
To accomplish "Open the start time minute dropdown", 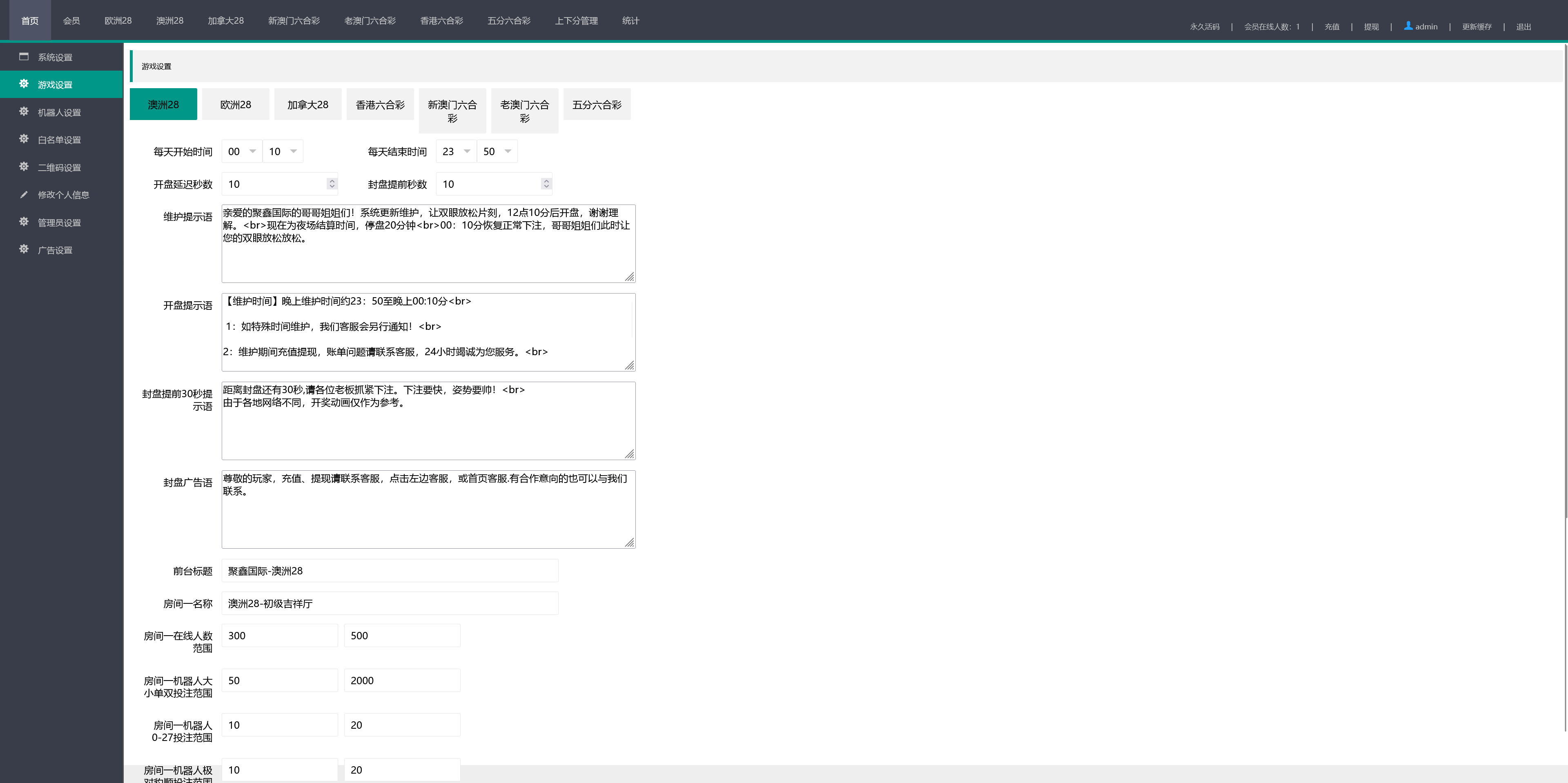I will point(282,151).
